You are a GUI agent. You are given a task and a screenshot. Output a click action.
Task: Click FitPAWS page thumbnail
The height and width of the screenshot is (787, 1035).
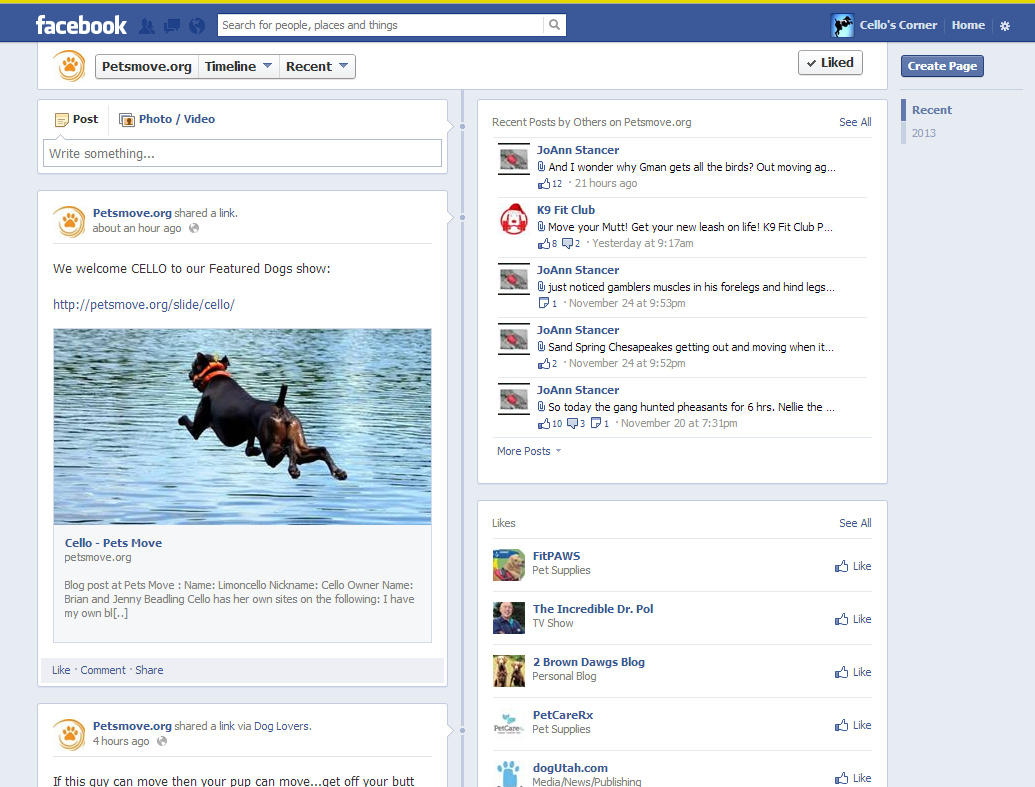tap(509, 565)
